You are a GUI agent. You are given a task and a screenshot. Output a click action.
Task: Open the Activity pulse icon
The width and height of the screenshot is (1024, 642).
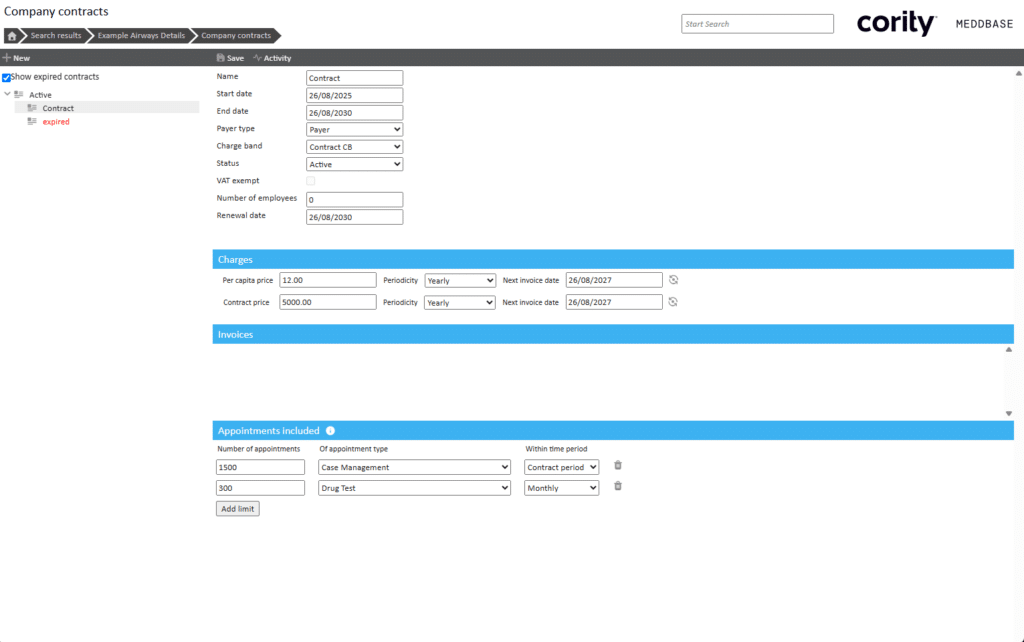click(x=257, y=57)
